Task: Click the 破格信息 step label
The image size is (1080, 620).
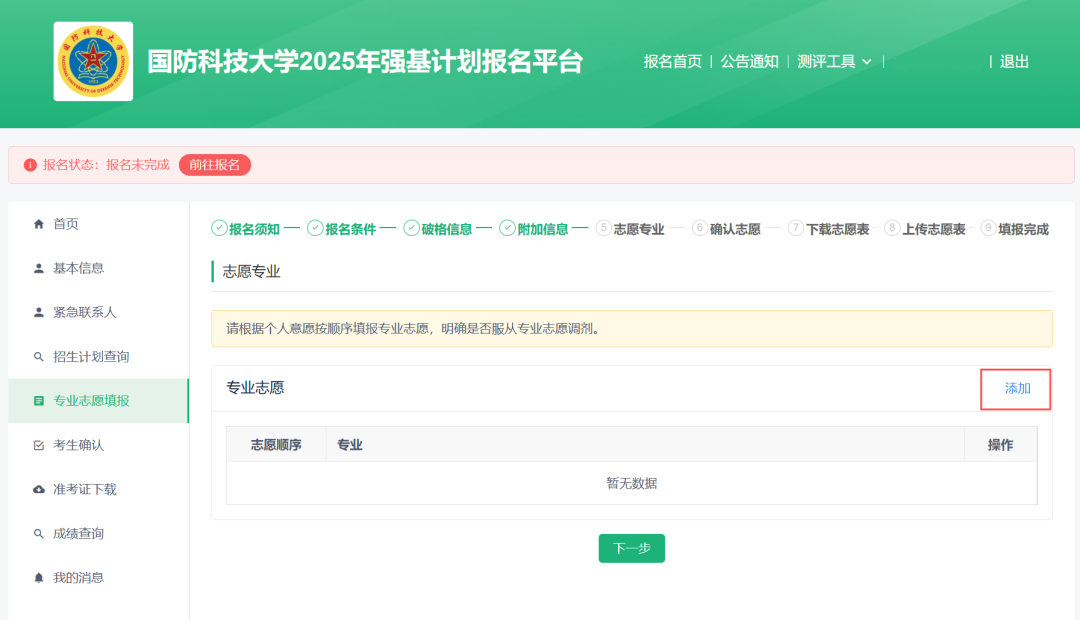Action: pyautogui.click(x=446, y=229)
